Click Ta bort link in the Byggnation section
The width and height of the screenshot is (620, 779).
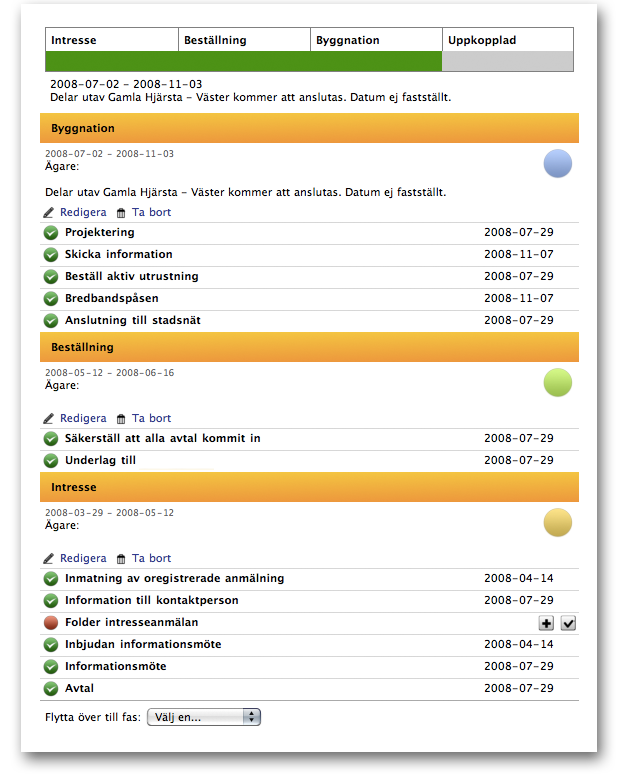(x=151, y=213)
